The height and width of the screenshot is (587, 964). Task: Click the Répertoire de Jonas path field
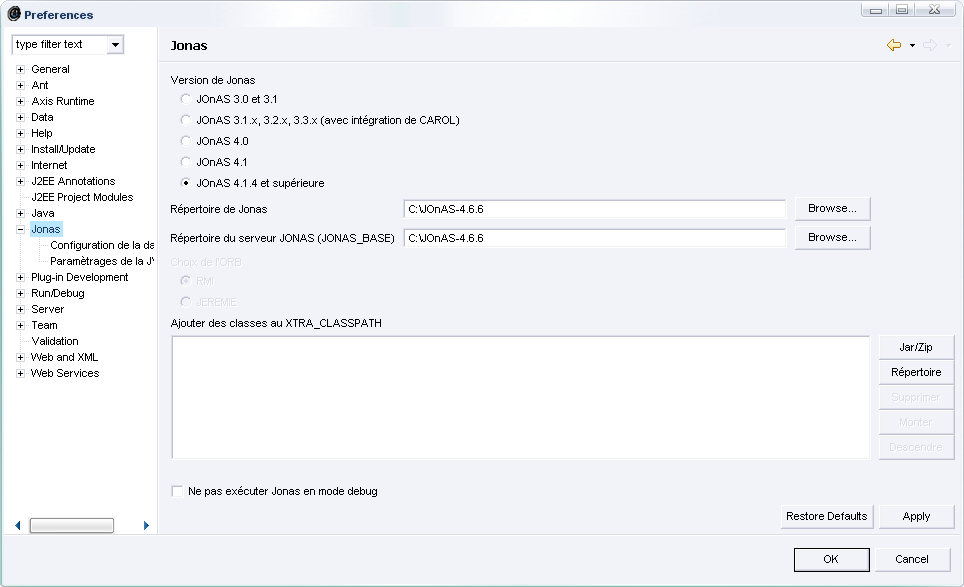(595, 209)
